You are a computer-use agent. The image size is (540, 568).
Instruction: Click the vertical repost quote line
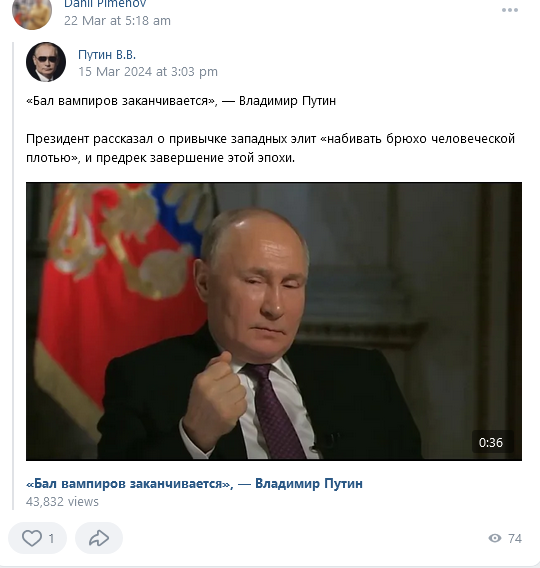click(13, 276)
